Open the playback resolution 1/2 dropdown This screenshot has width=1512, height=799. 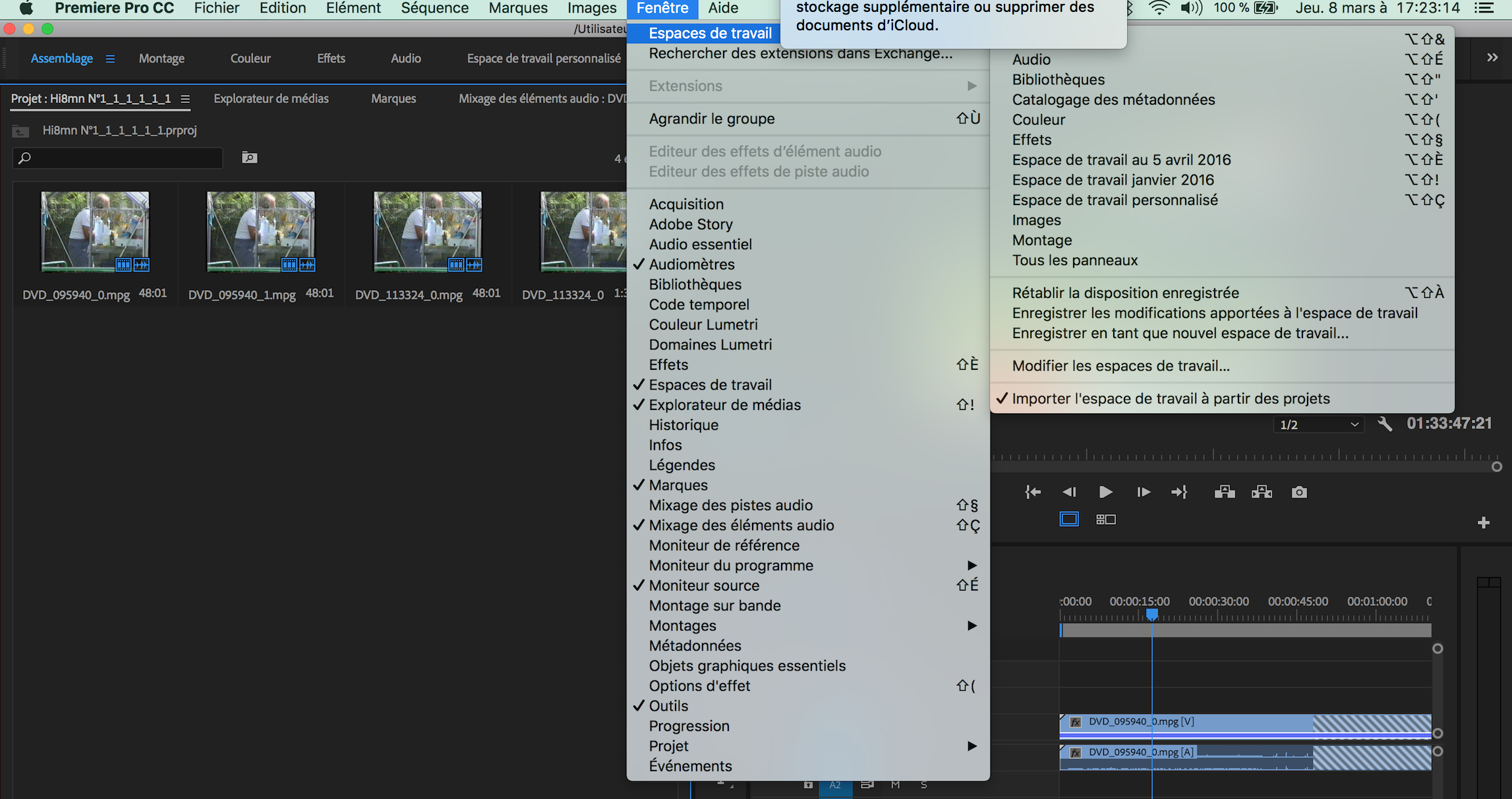1318,425
